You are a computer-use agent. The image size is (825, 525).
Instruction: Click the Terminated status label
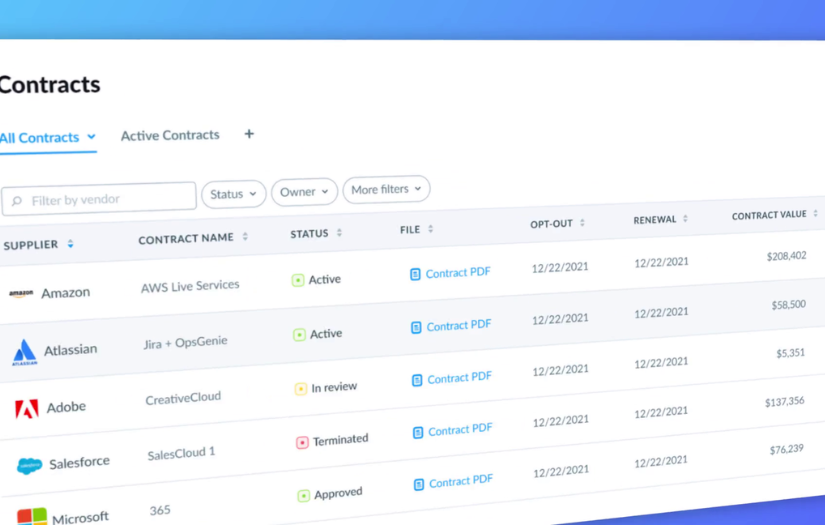[x=340, y=440]
